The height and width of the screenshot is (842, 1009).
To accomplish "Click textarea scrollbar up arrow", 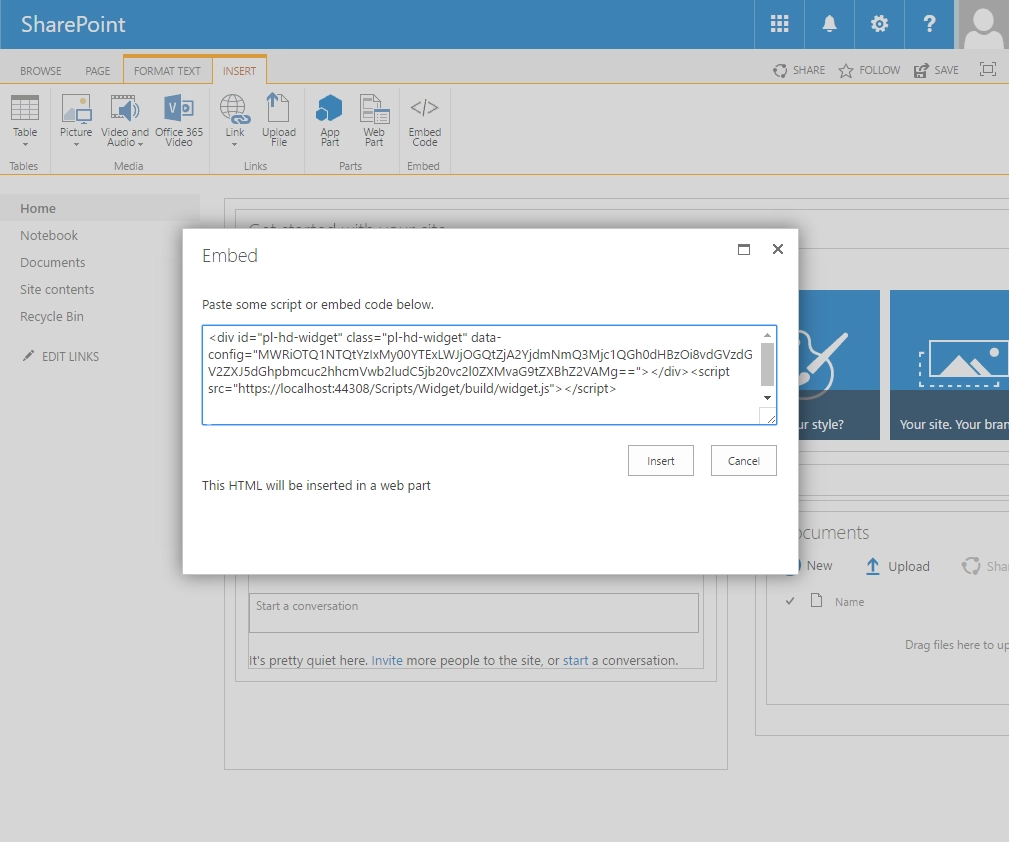I will pyautogui.click(x=767, y=335).
